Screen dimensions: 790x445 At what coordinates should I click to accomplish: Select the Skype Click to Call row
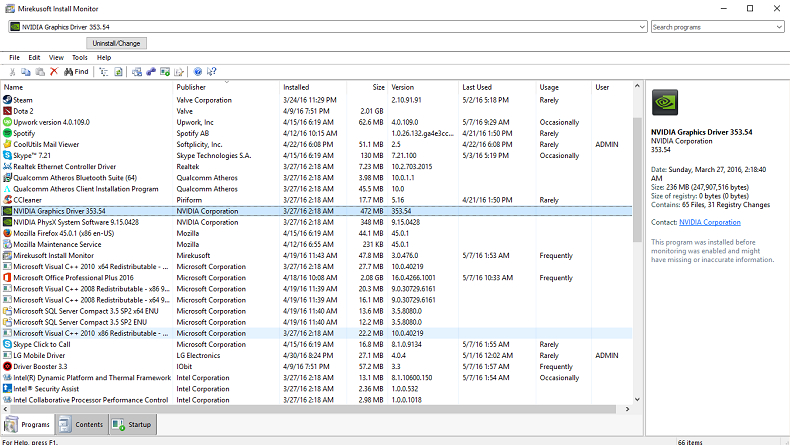[x=316, y=344]
